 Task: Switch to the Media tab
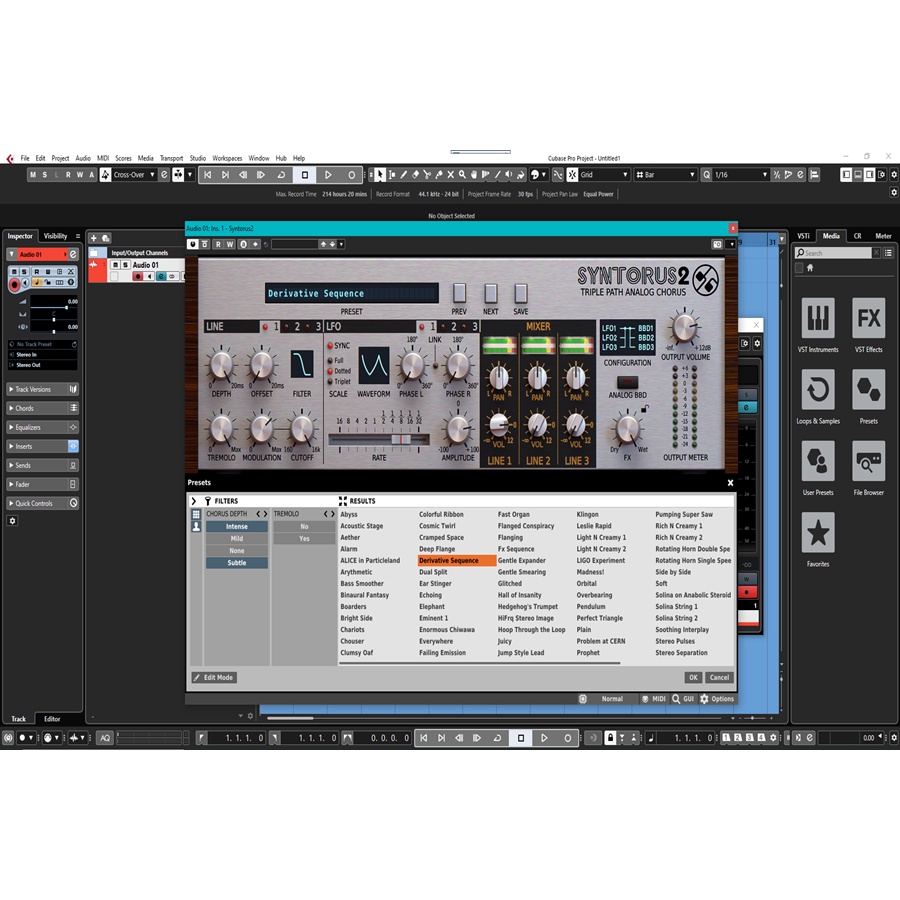click(x=831, y=235)
